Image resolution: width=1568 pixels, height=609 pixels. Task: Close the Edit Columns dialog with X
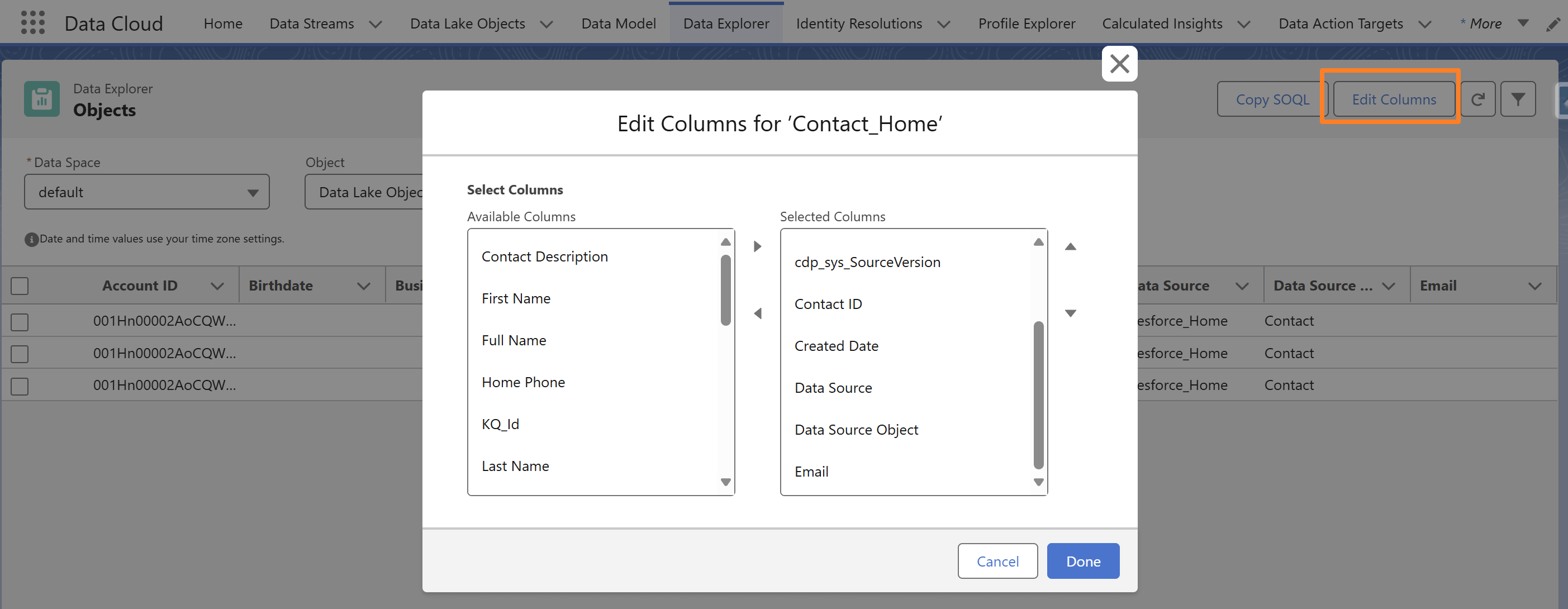tap(1119, 63)
